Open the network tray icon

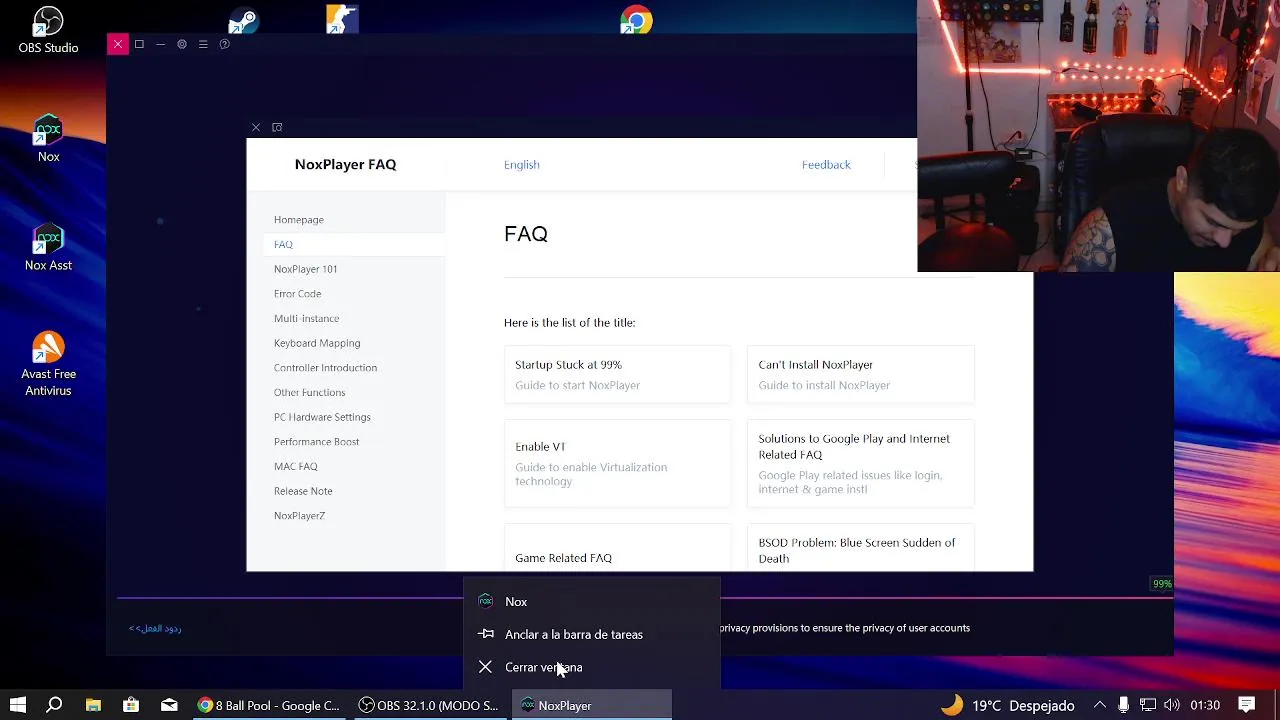[x=1148, y=705]
